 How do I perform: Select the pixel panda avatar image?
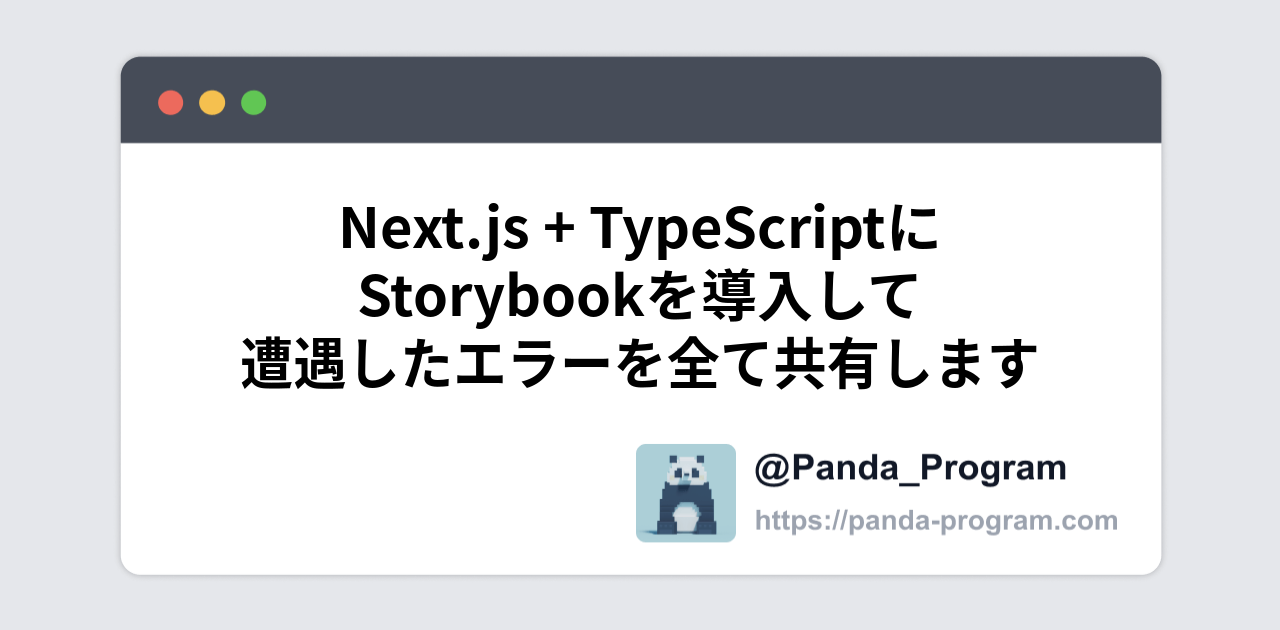click(685, 493)
